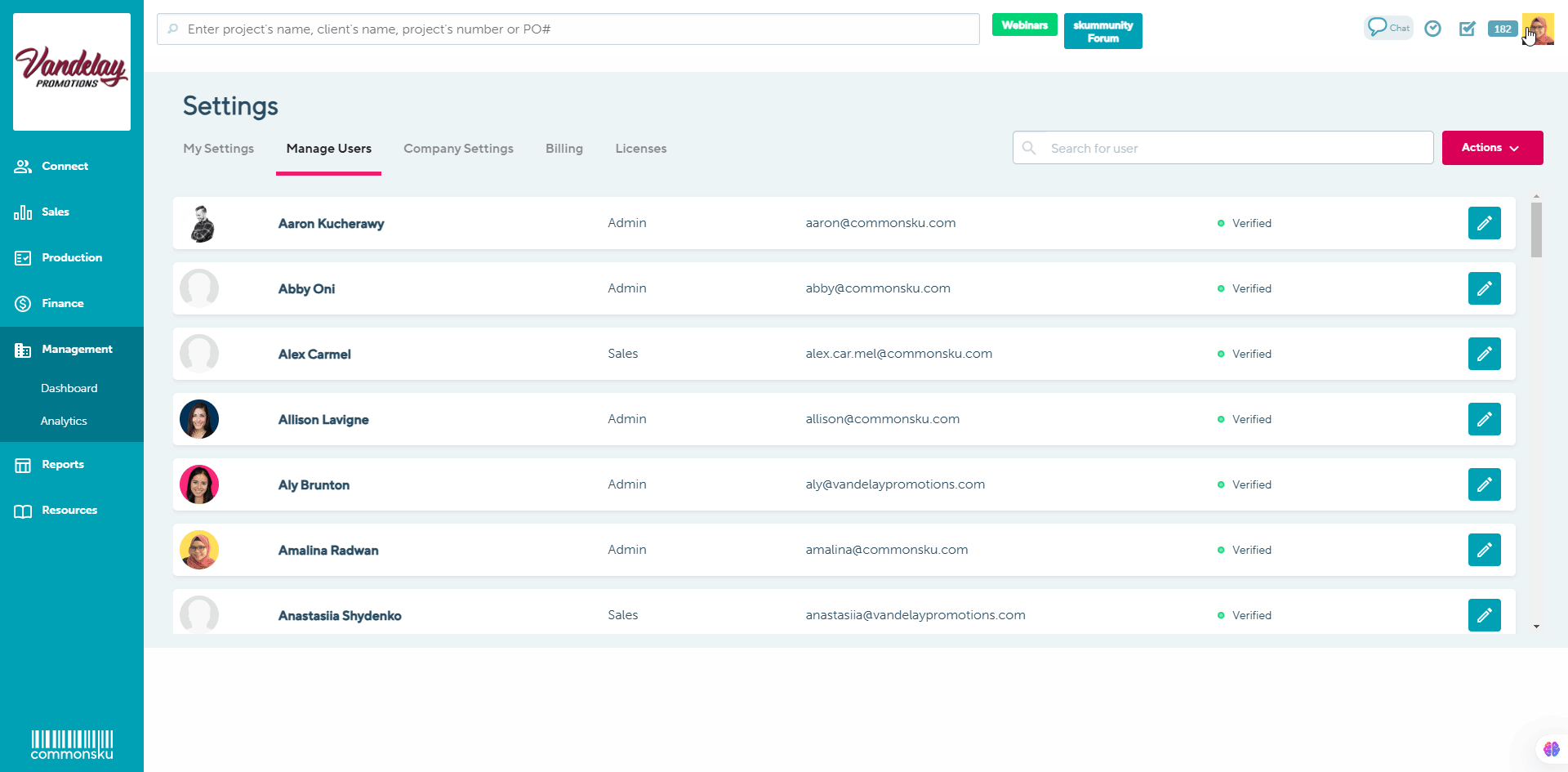The width and height of the screenshot is (1568, 772).
Task: Click the clock reminders icon
Action: pos(1432,29)
